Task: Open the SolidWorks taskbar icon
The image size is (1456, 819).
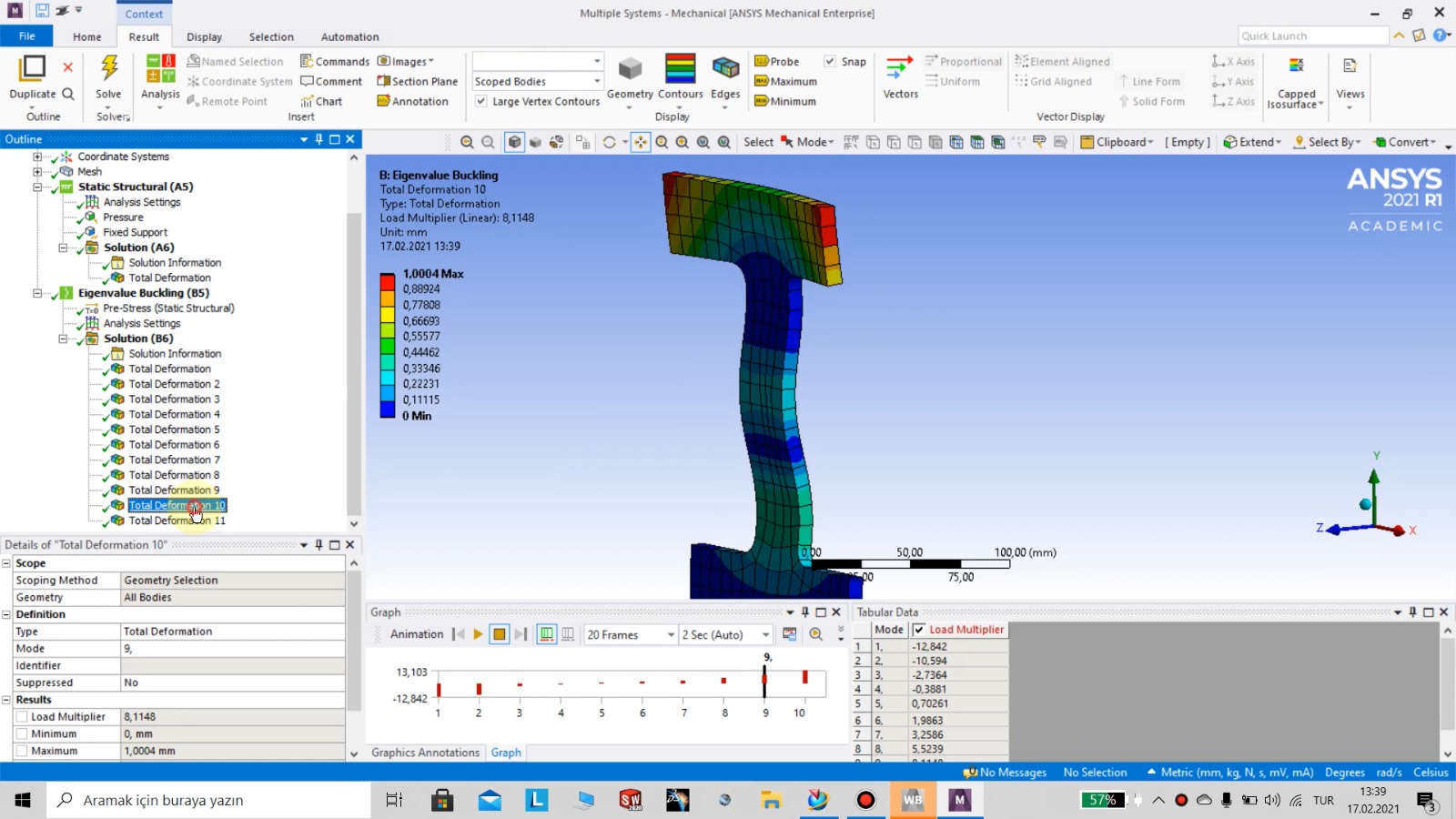Action: coord(630,800)
